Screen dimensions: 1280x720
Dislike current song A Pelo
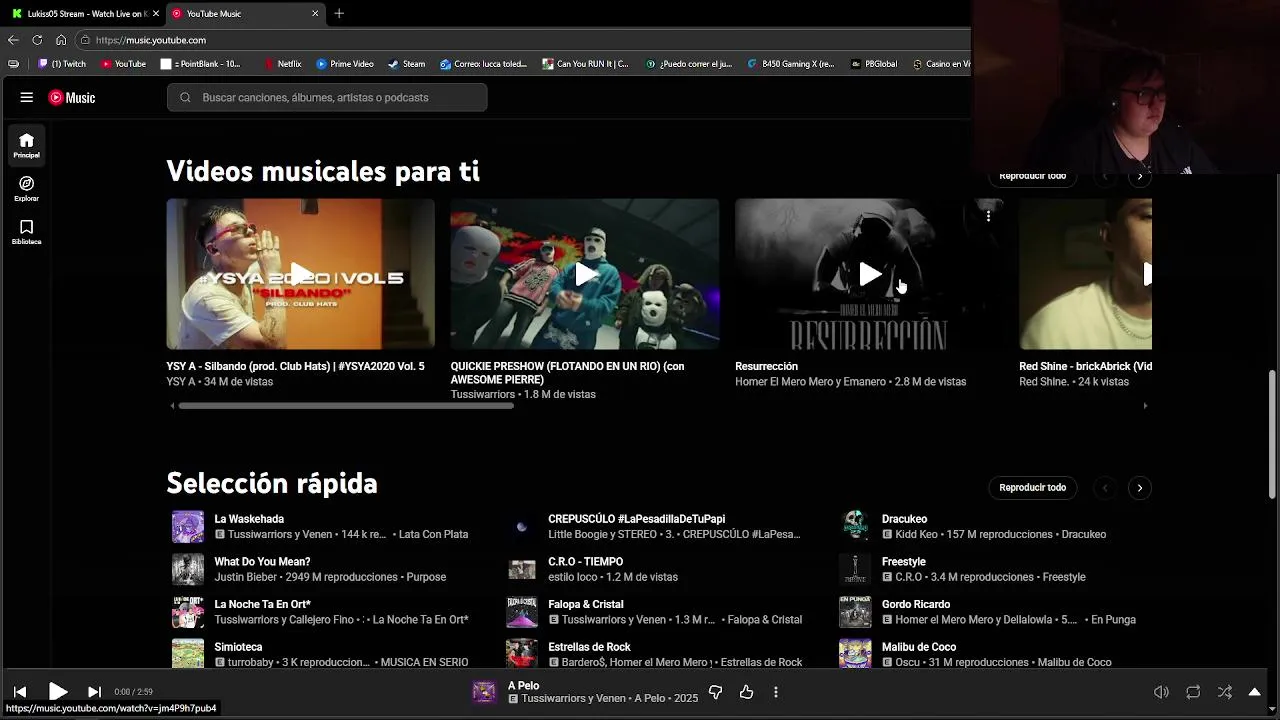[715, 692]
